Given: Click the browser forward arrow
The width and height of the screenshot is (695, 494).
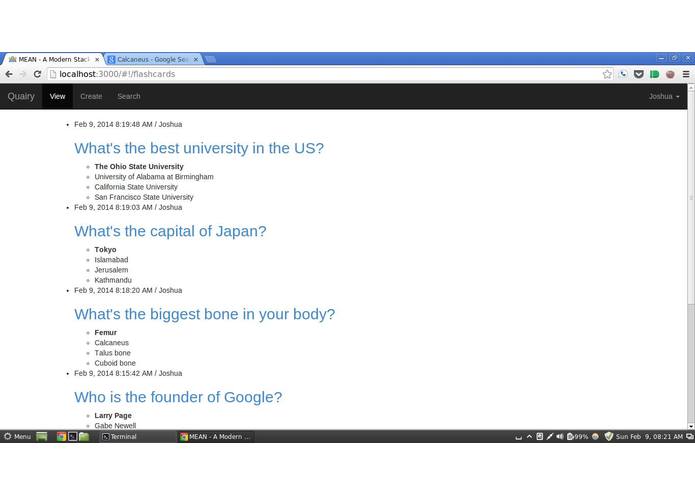Looking at the screenshot, I should 23,74.
